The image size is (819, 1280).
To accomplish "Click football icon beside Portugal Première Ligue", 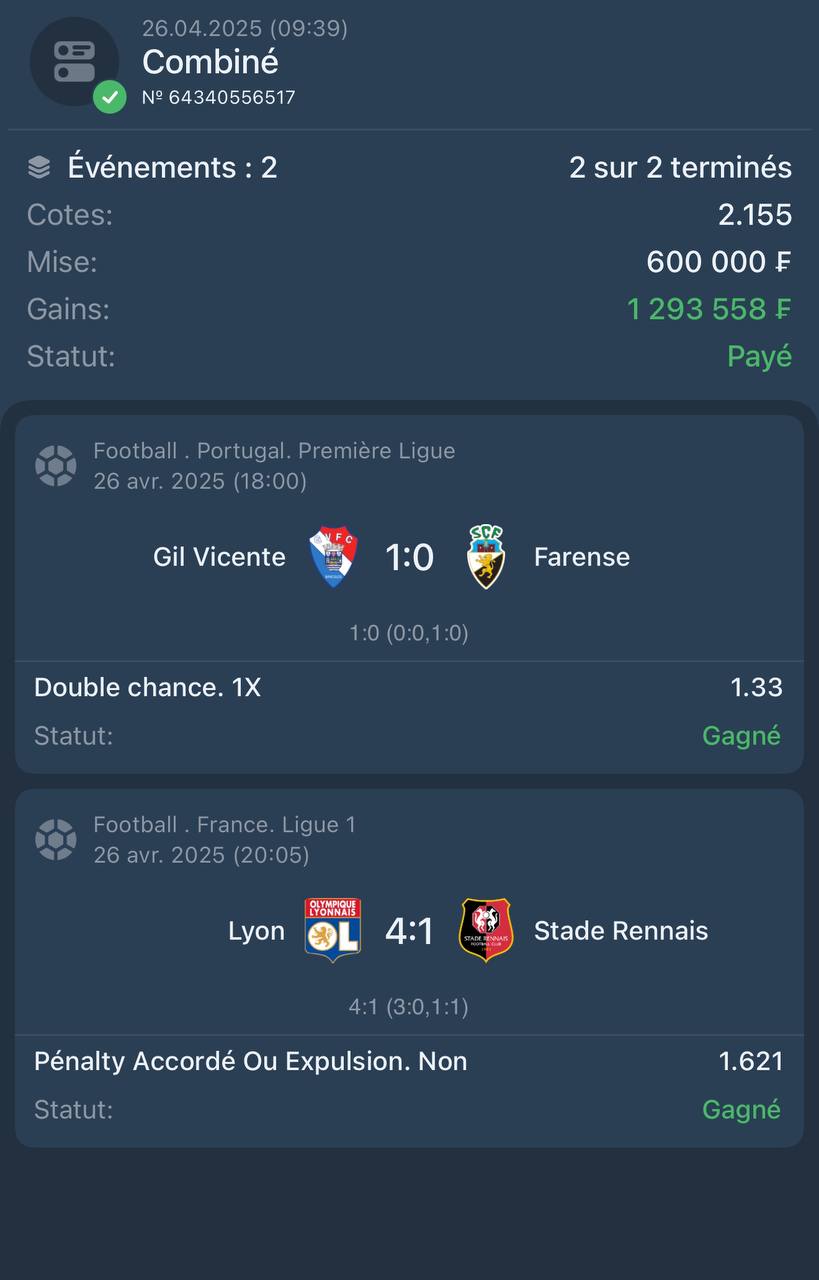I will (56, 466).
